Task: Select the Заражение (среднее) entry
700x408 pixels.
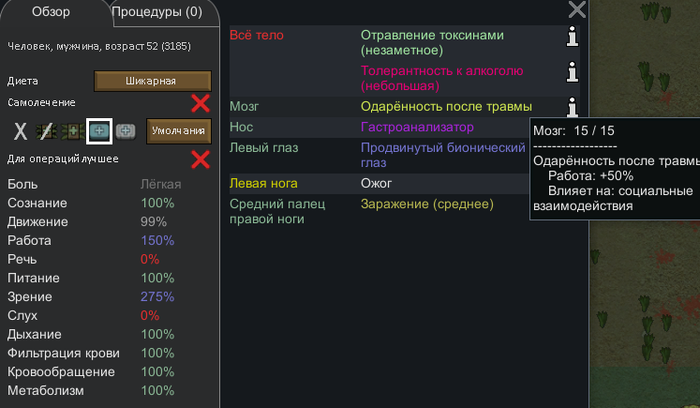Action: tap(427, 204)
